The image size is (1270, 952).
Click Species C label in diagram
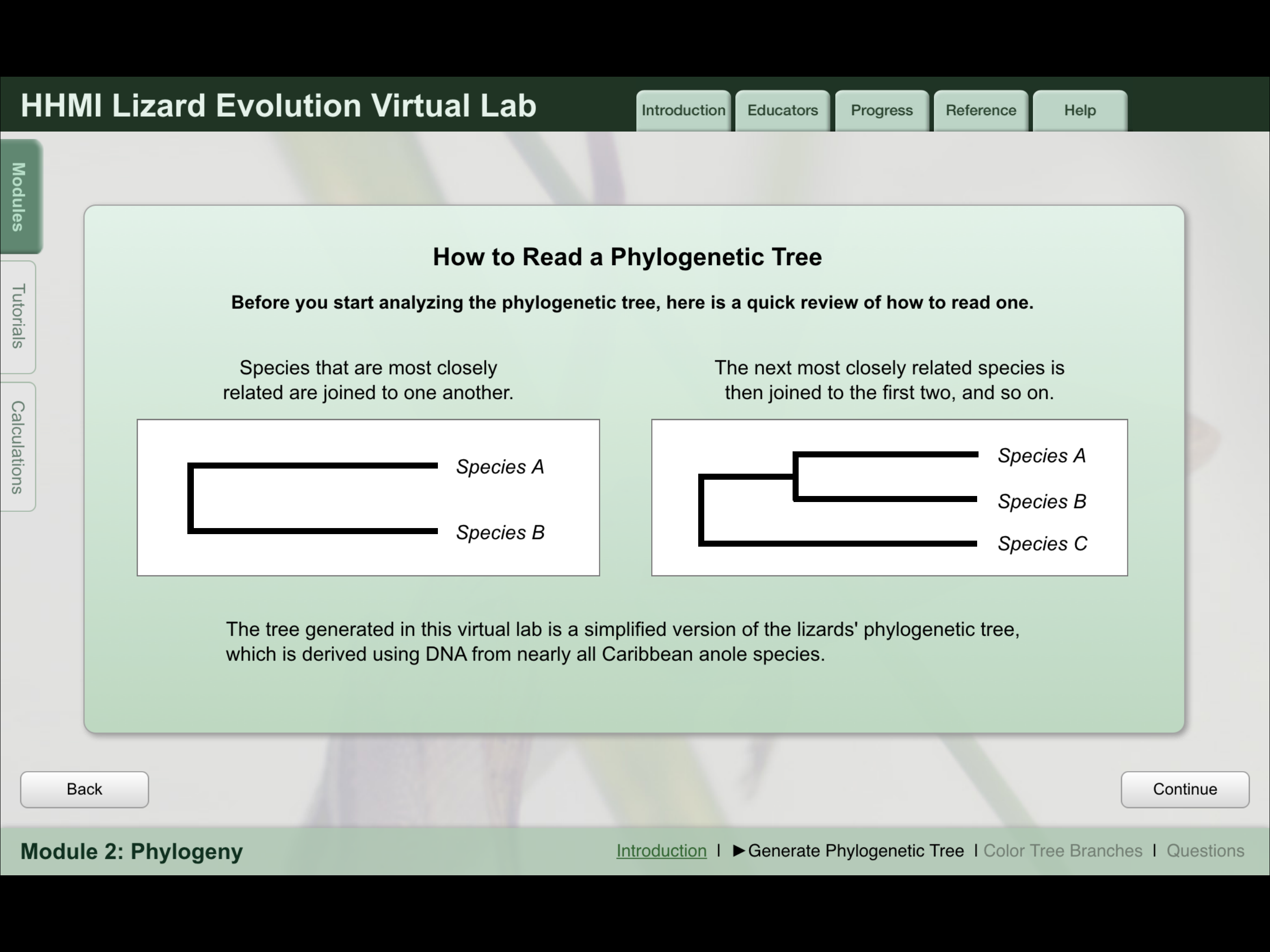(x=1042, y=543)
